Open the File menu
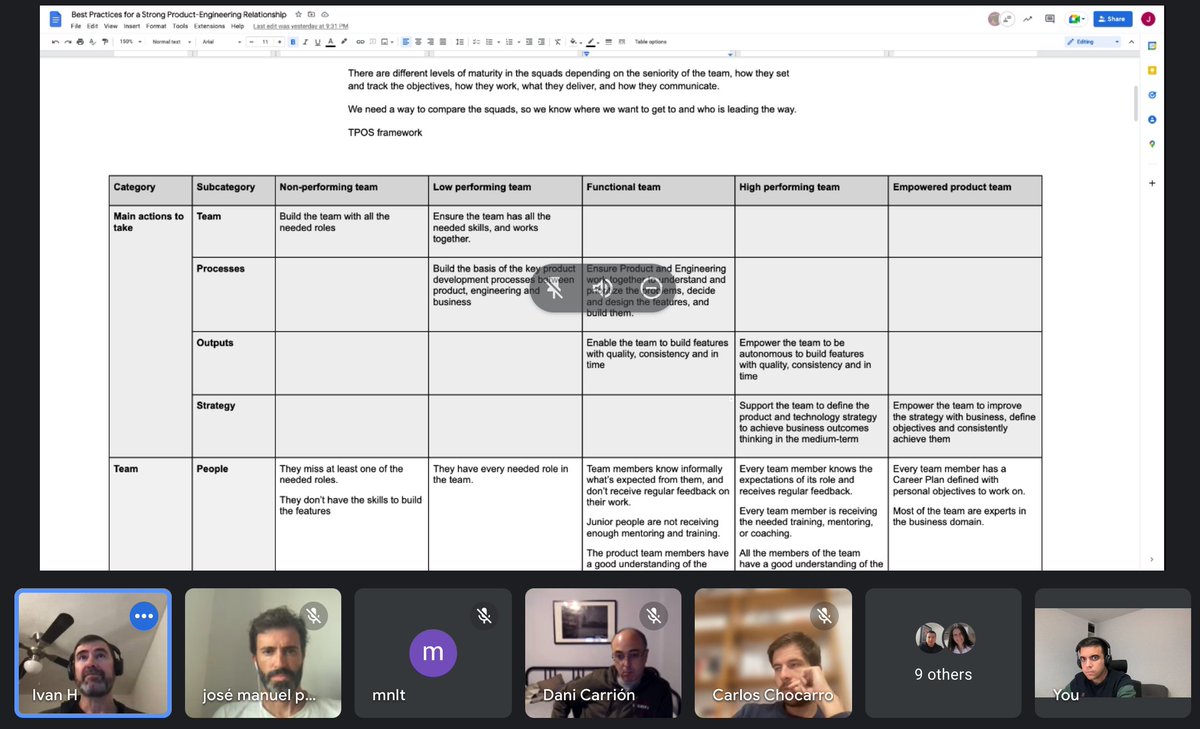Image resolution: width=1200 pixels, height=729 pixels. point(76,26)
